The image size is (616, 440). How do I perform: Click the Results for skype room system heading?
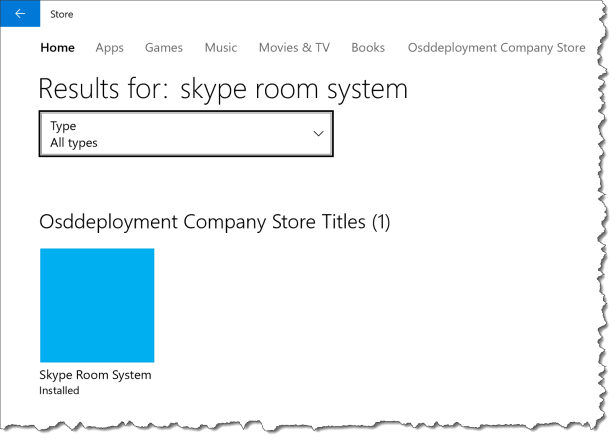pos(223,89)
